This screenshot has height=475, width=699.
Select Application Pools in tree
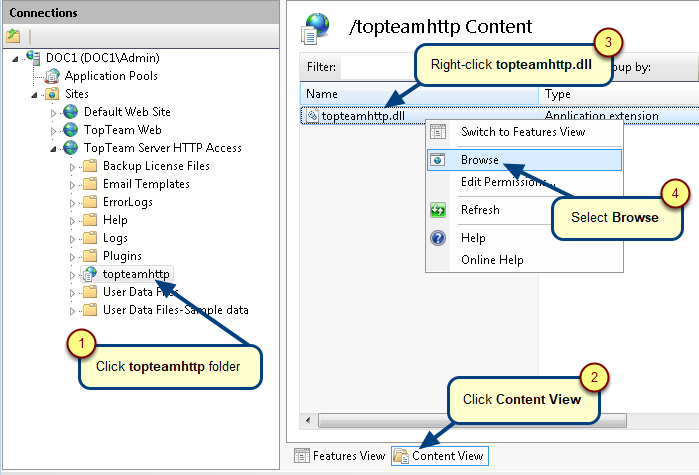point(111,76)
